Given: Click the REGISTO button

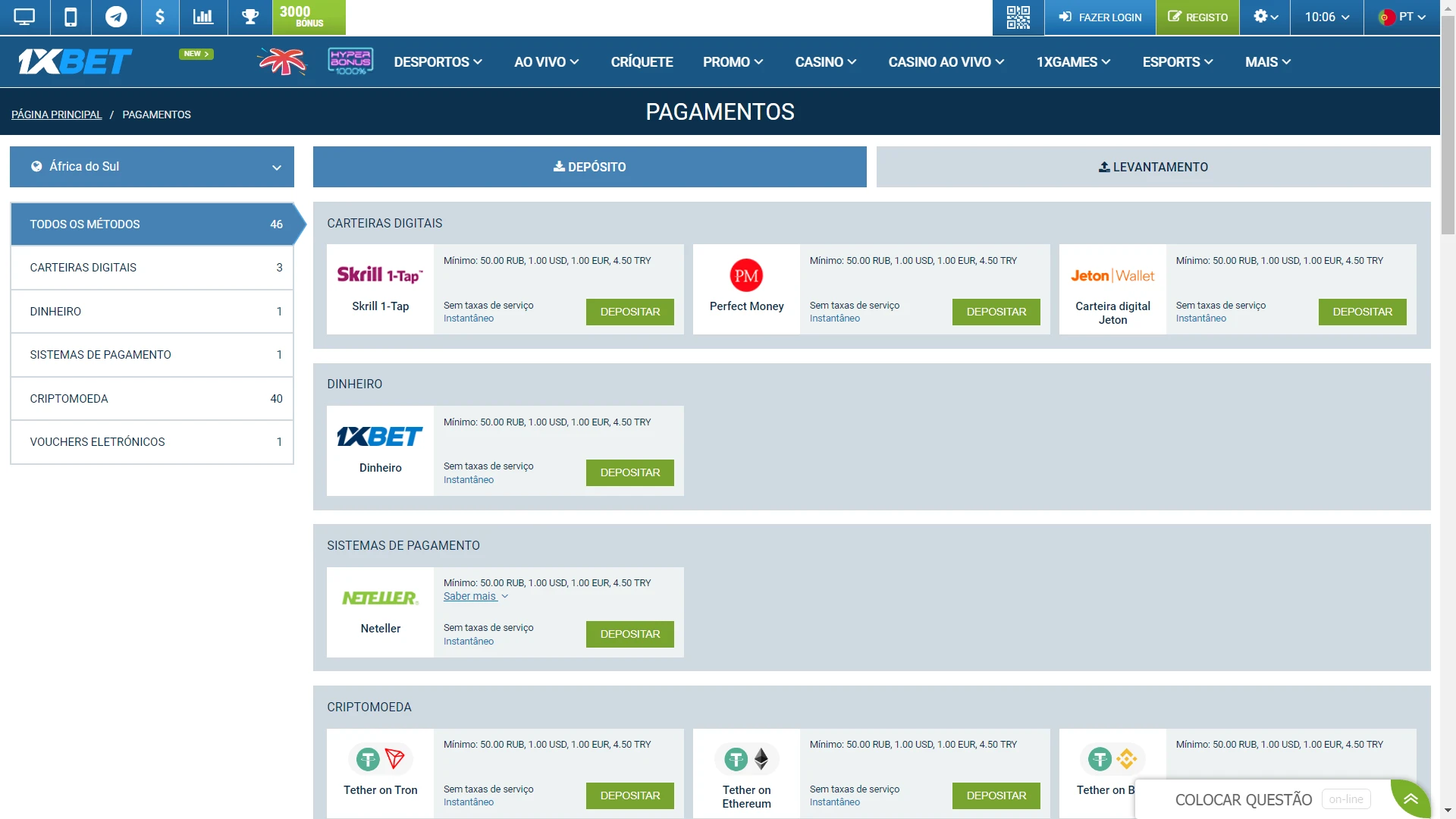Looking at the screenshot, I should (1197, 17).
